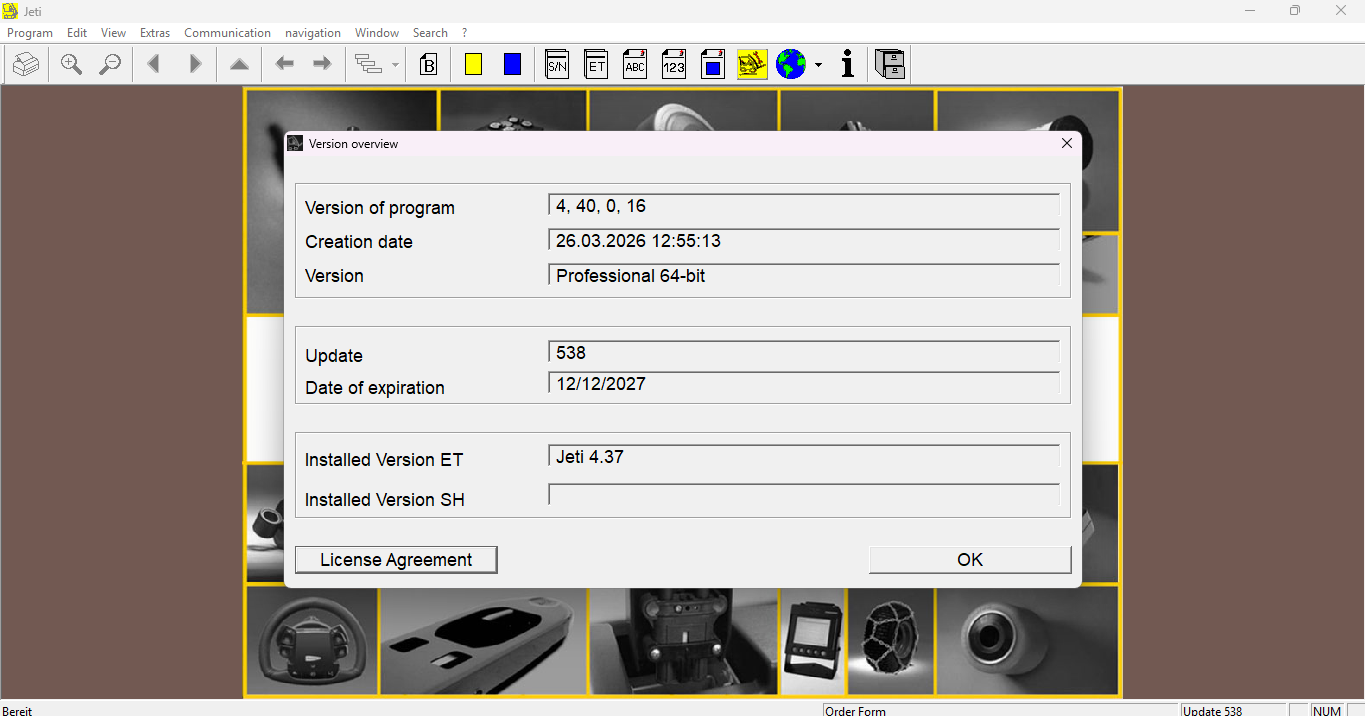Click the globe language icon
Viewport: 1365px width, 716px height.
pos(791,65)
